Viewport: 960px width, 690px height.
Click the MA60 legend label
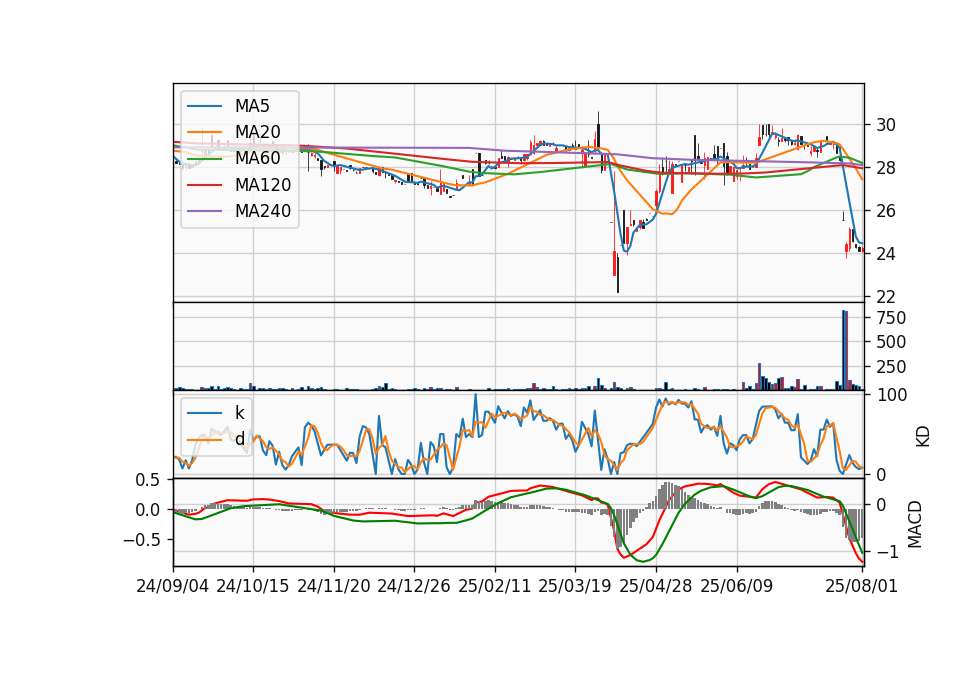257,158
